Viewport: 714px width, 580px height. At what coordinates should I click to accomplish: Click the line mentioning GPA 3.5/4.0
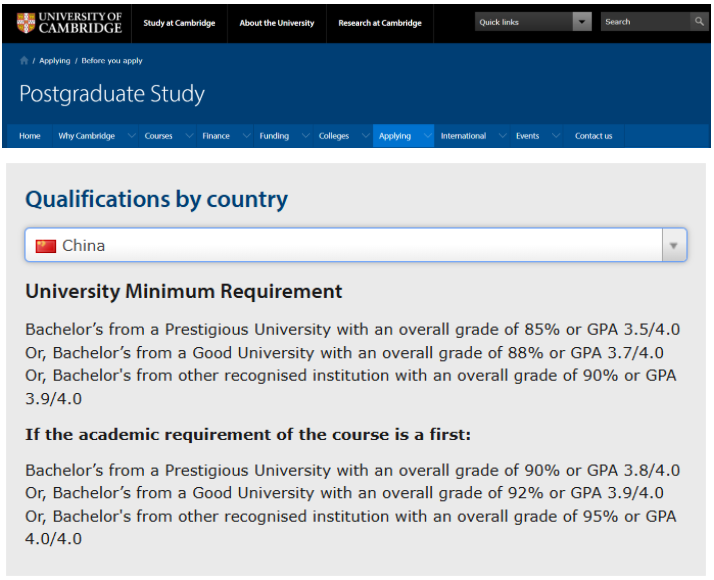[352, 329]
